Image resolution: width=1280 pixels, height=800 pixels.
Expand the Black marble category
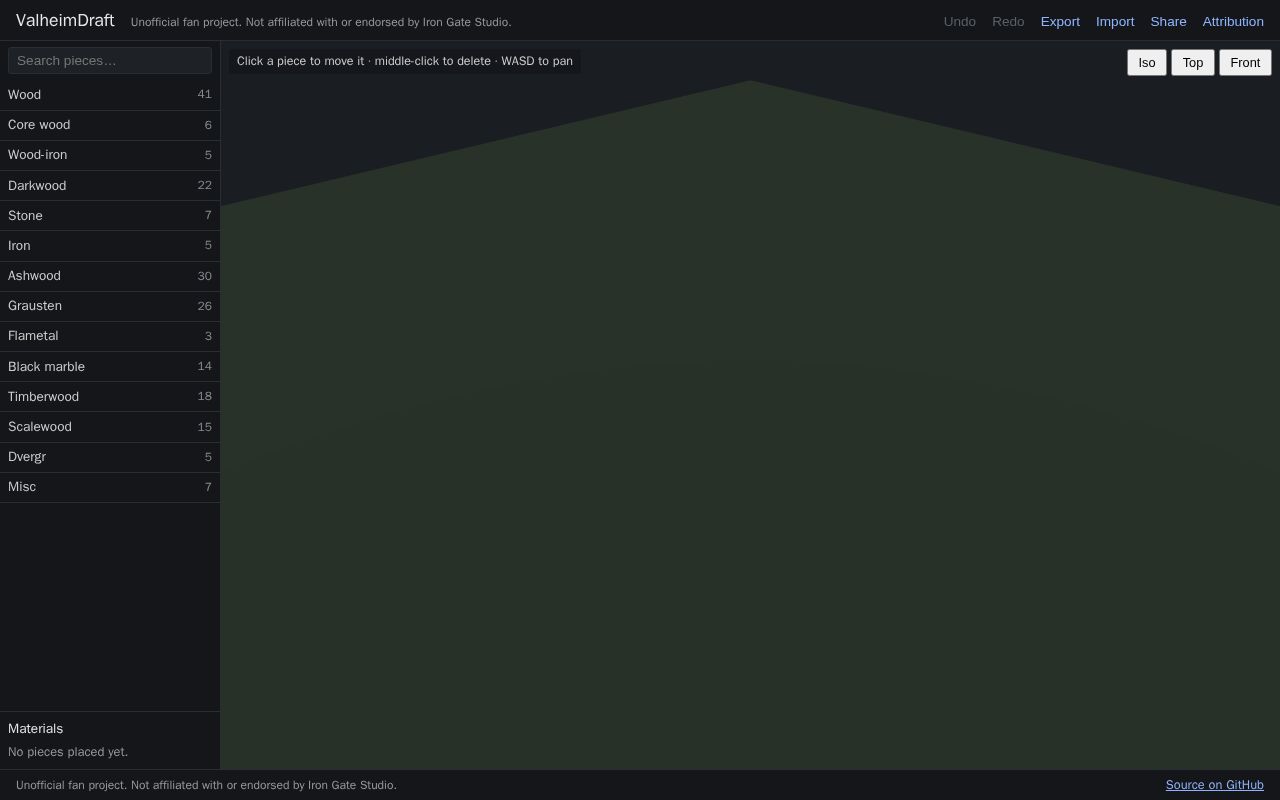(x=110, y=367)
